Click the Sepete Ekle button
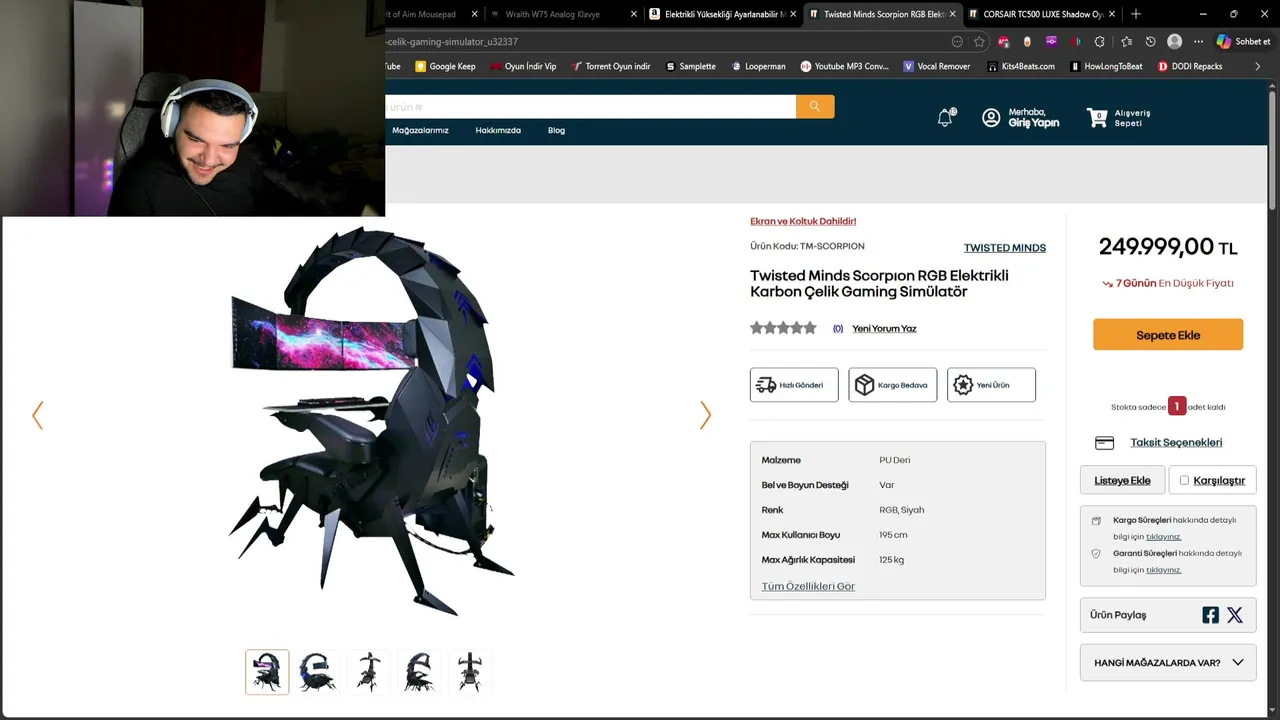1280x720 pixels. pyautogui.click(x=1168, y=335)
